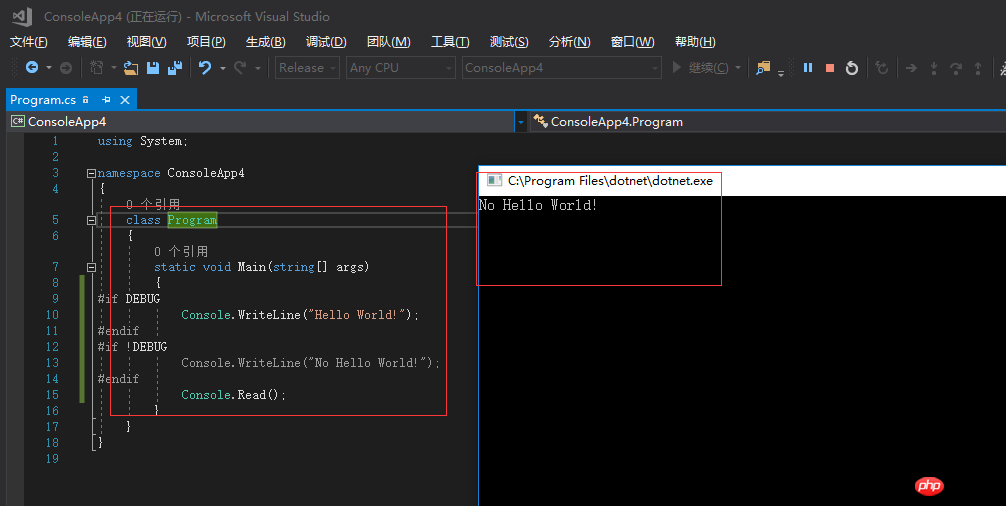
Task: Click the Navigate Forward arrow icon
Action: coord(65,67)
